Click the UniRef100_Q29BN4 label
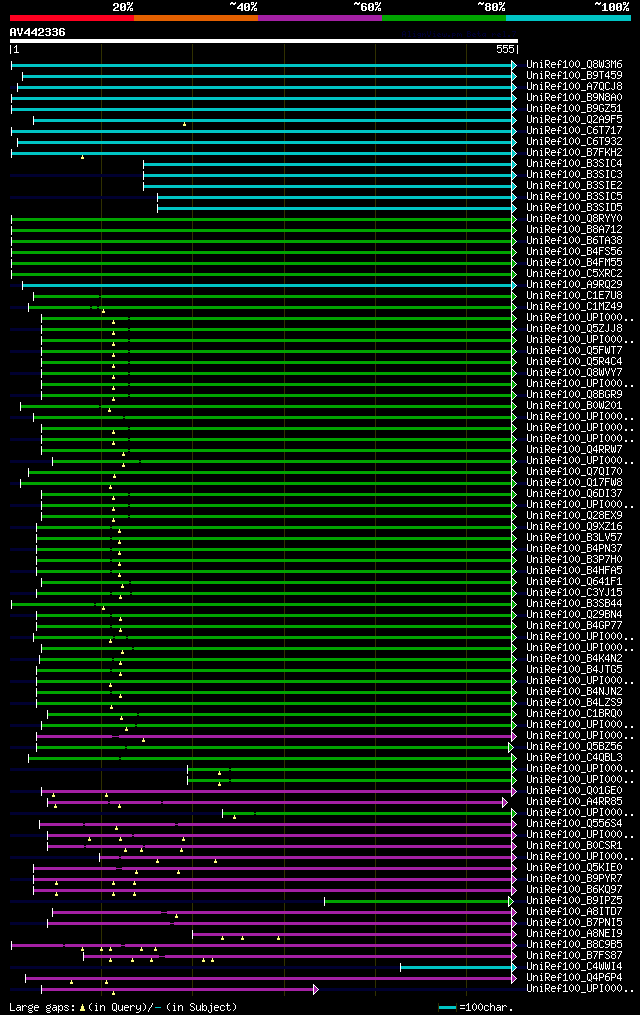640x1015 pixels. 575,615
